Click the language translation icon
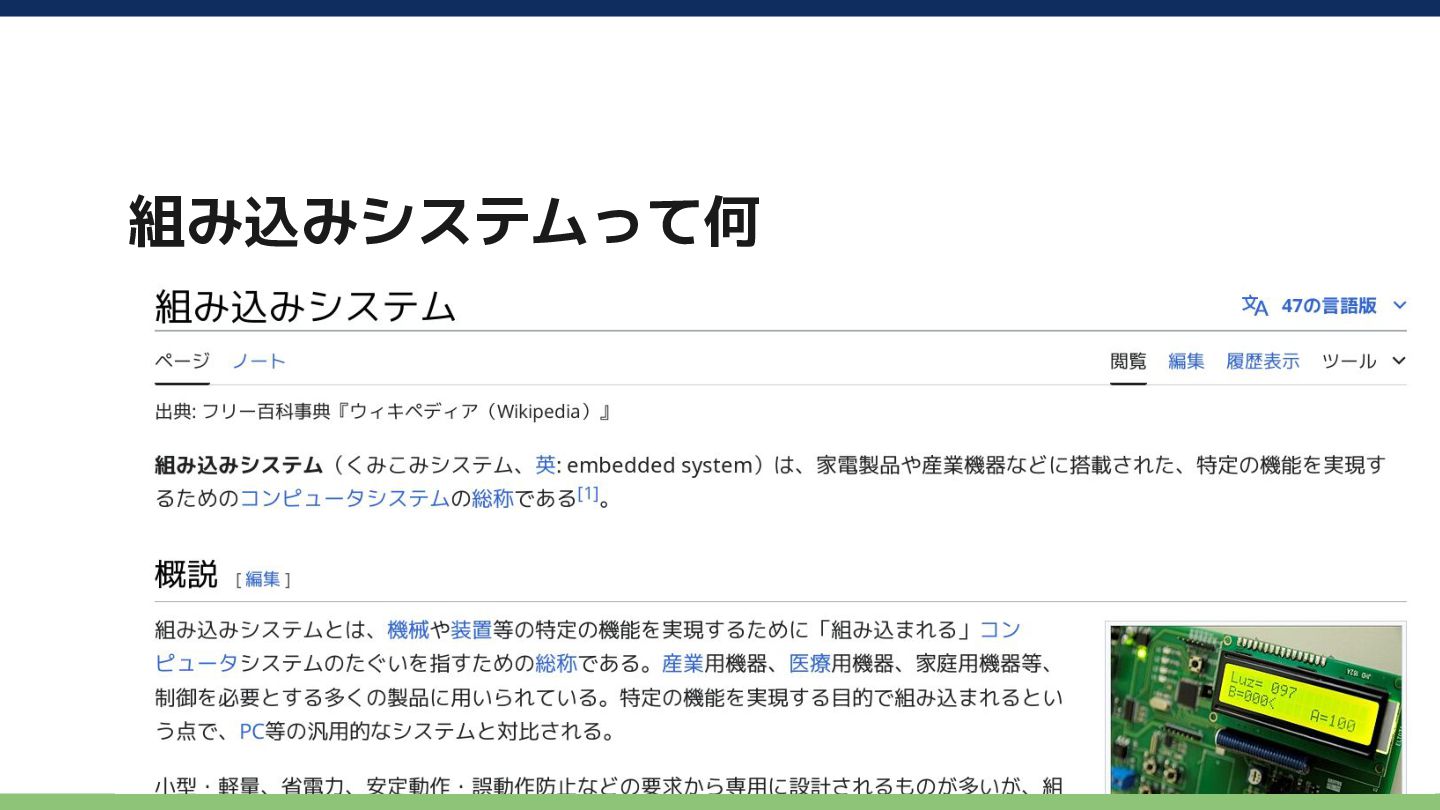 click(x=1254, y=306)
